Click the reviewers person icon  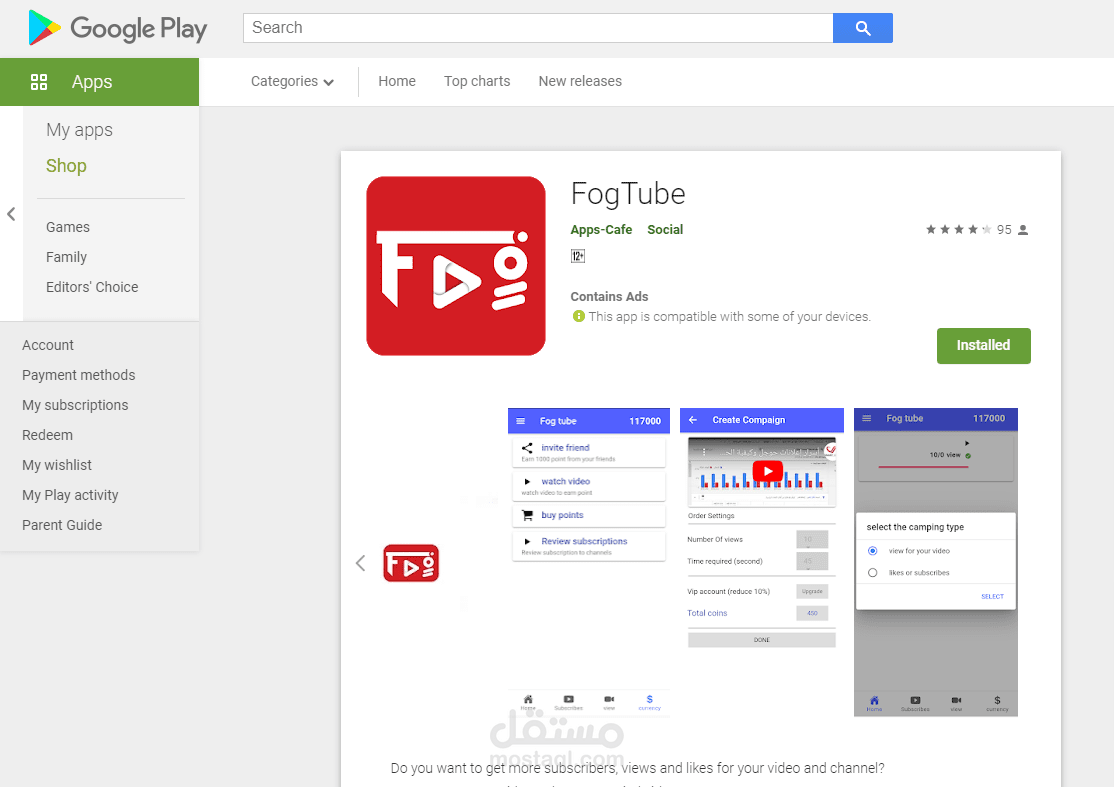pos(1023,229)
